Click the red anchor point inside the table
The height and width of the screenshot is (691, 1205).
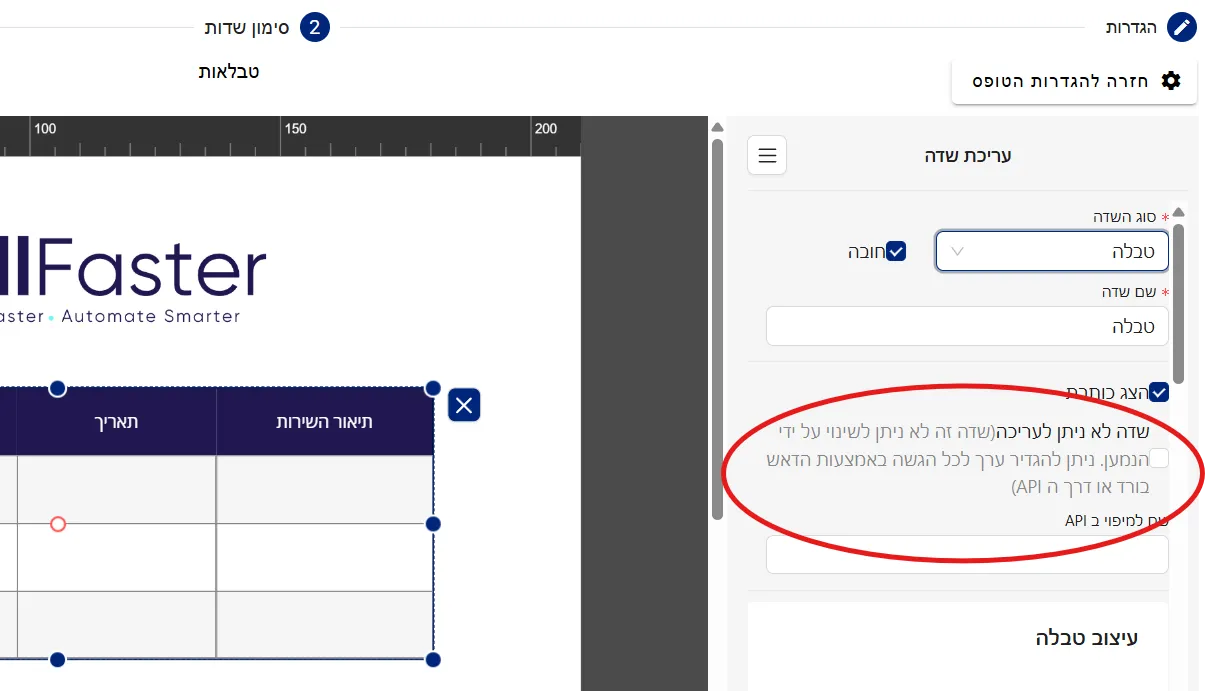point(57,523)
